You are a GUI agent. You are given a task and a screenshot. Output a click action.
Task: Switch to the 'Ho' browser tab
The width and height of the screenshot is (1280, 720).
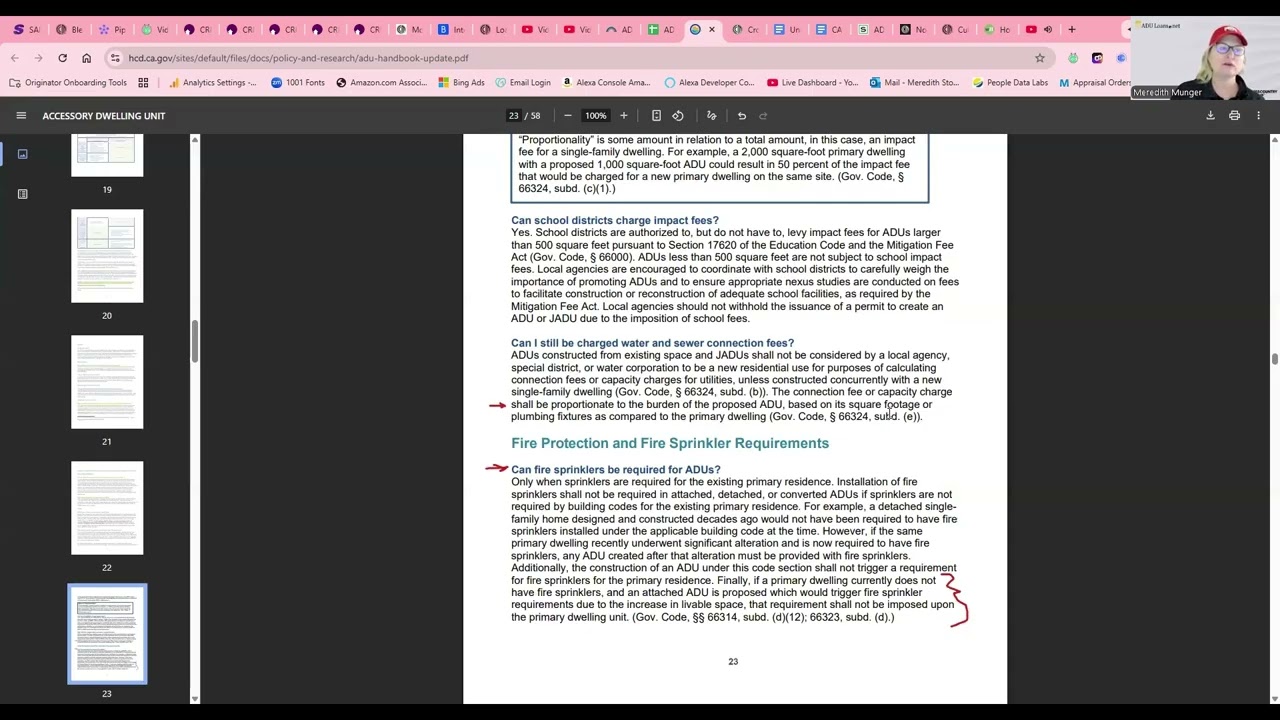997,29
